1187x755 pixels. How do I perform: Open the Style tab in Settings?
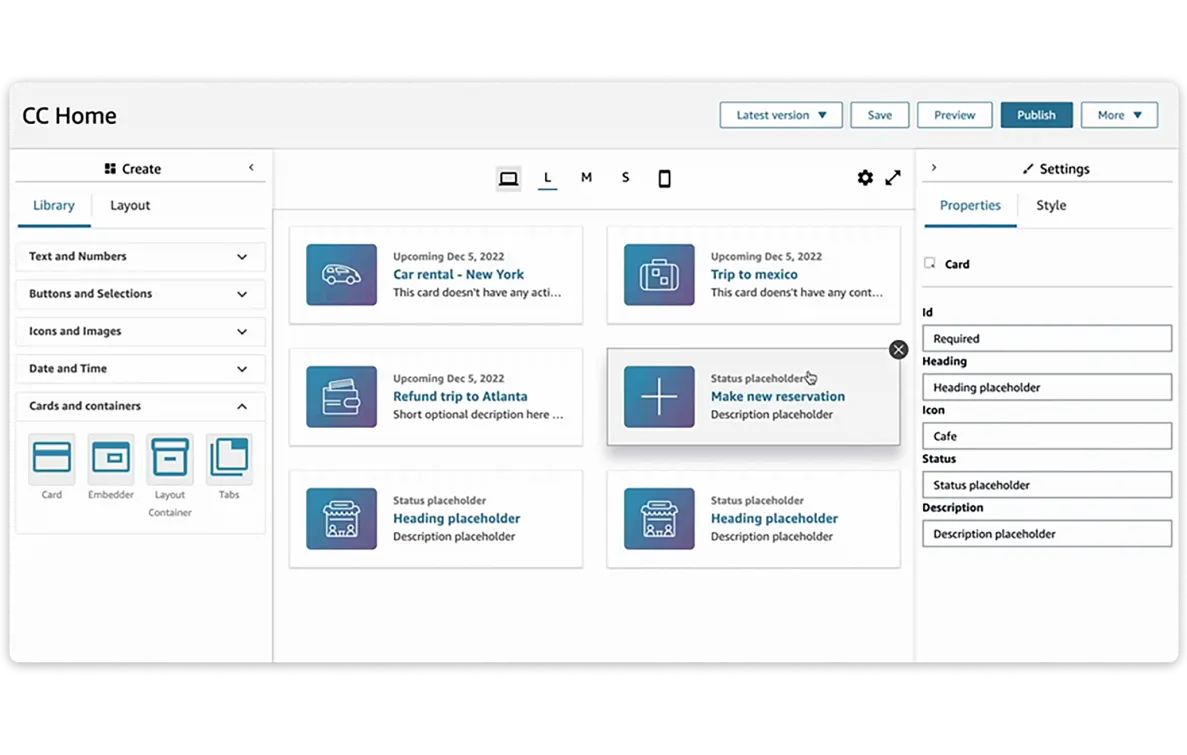pyautogui.click(x=1050, y=206)
